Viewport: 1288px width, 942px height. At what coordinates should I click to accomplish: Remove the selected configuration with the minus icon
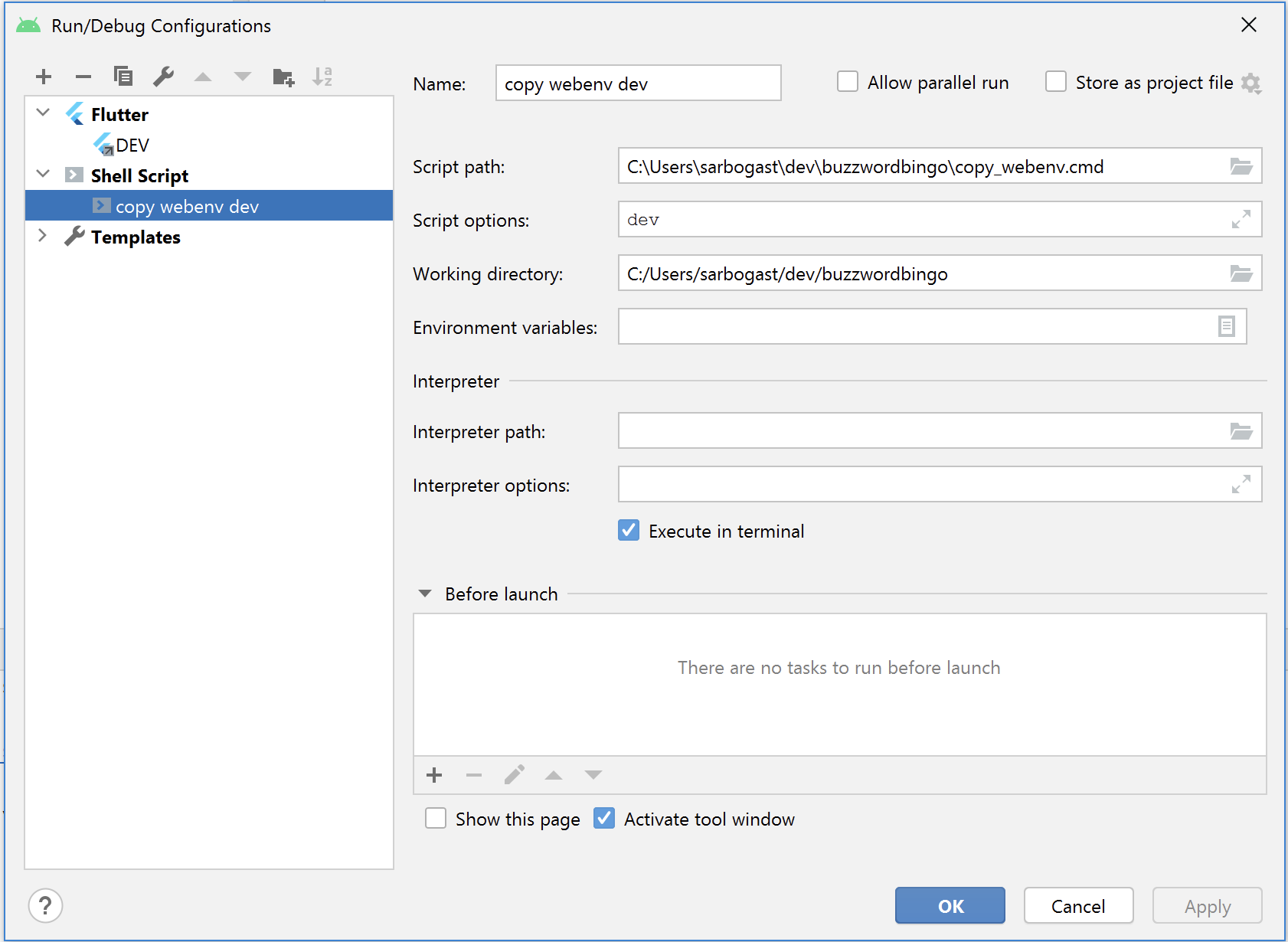[x=83, y=77]
